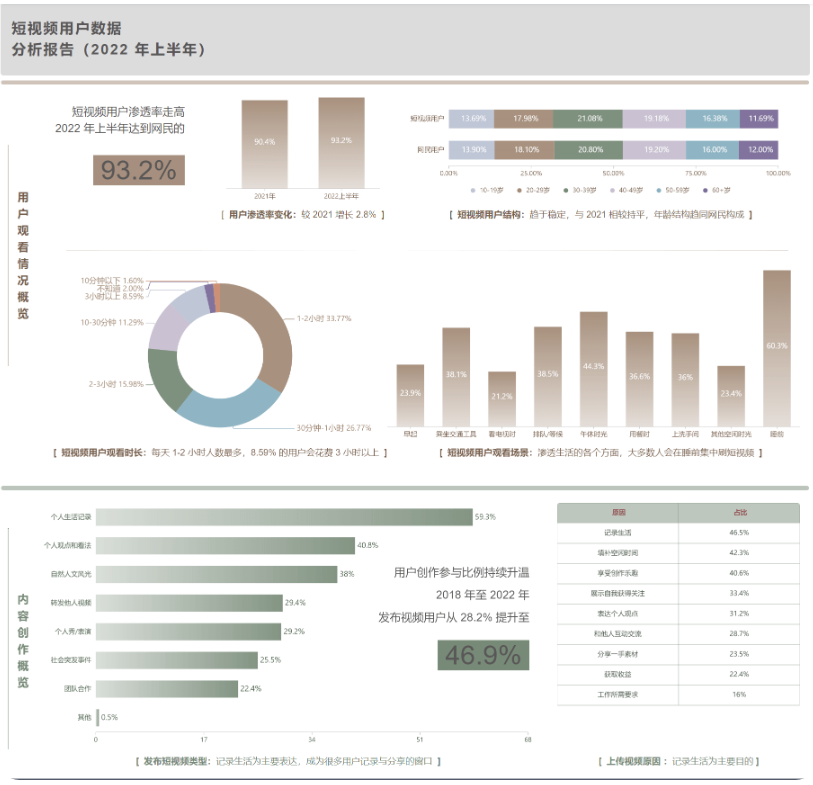The height and width of the screenshot is (785, 813).
Task: Select the 展示自我获得关注 table row
Action: point(678,594)
